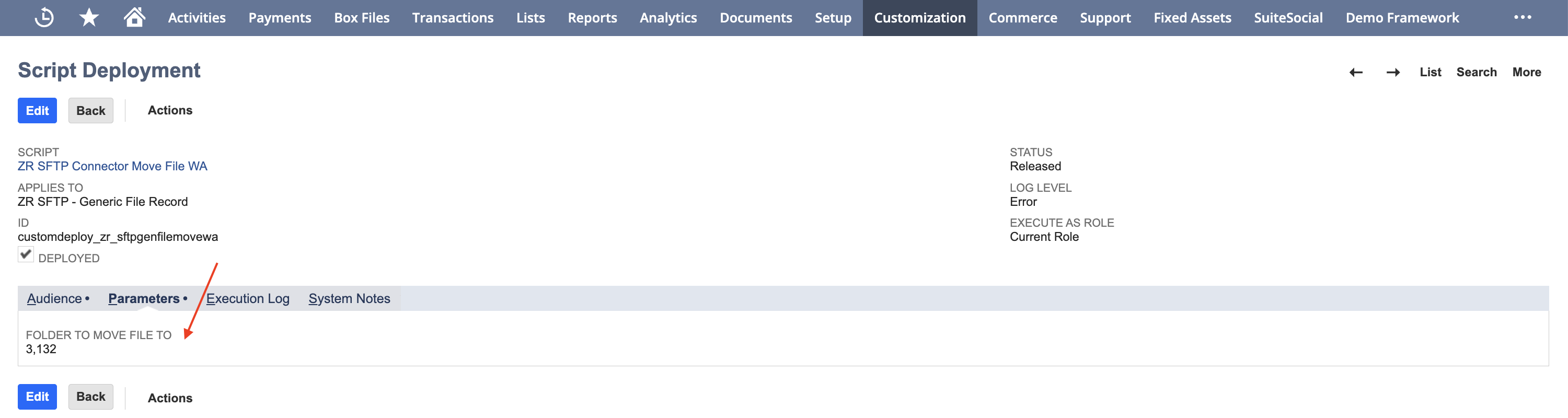This screenshot has height=418, width=1568.
Task: Click the APPLIES TO label
Action: click(51, 188)
